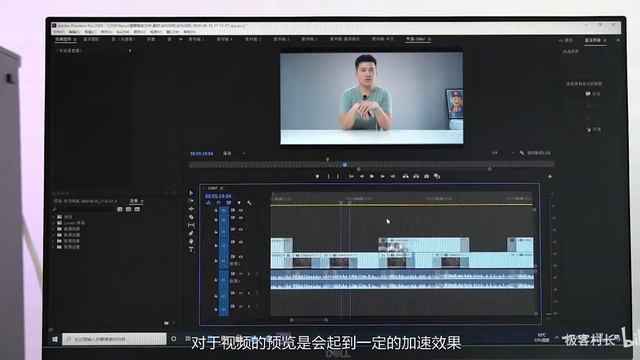This screenshot has height=360, width=640.
Task: Select the Hand tool
Action: (191, 241)
